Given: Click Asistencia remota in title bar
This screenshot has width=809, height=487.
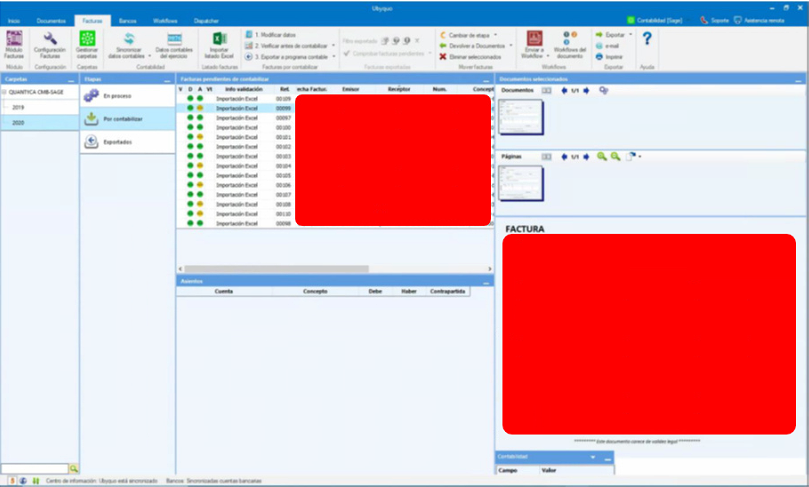Looking at the screenshot, I should click(x=759, y=20).
